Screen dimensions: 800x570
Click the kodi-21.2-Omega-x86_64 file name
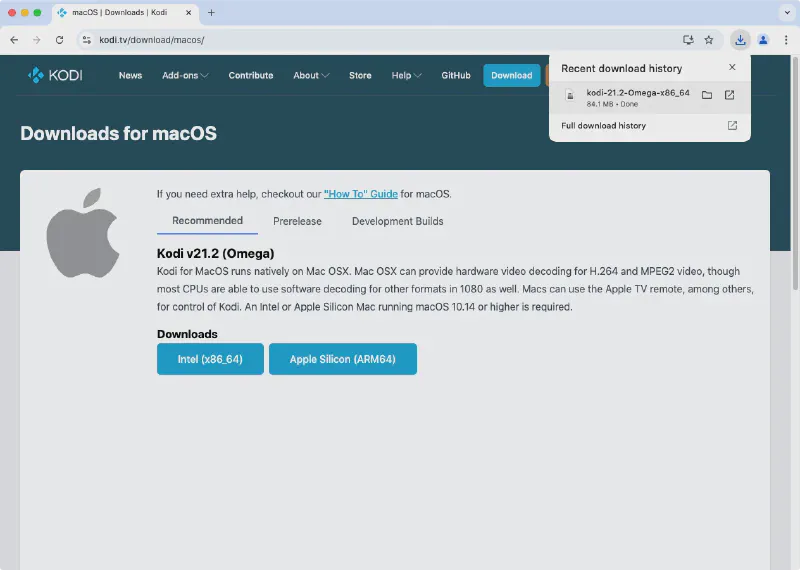tap(637, 93)
